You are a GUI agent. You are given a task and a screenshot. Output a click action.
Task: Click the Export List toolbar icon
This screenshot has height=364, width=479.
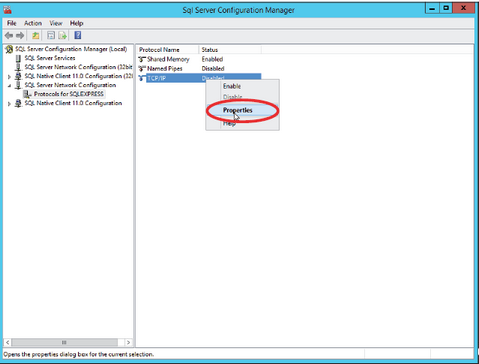[63, 35]
